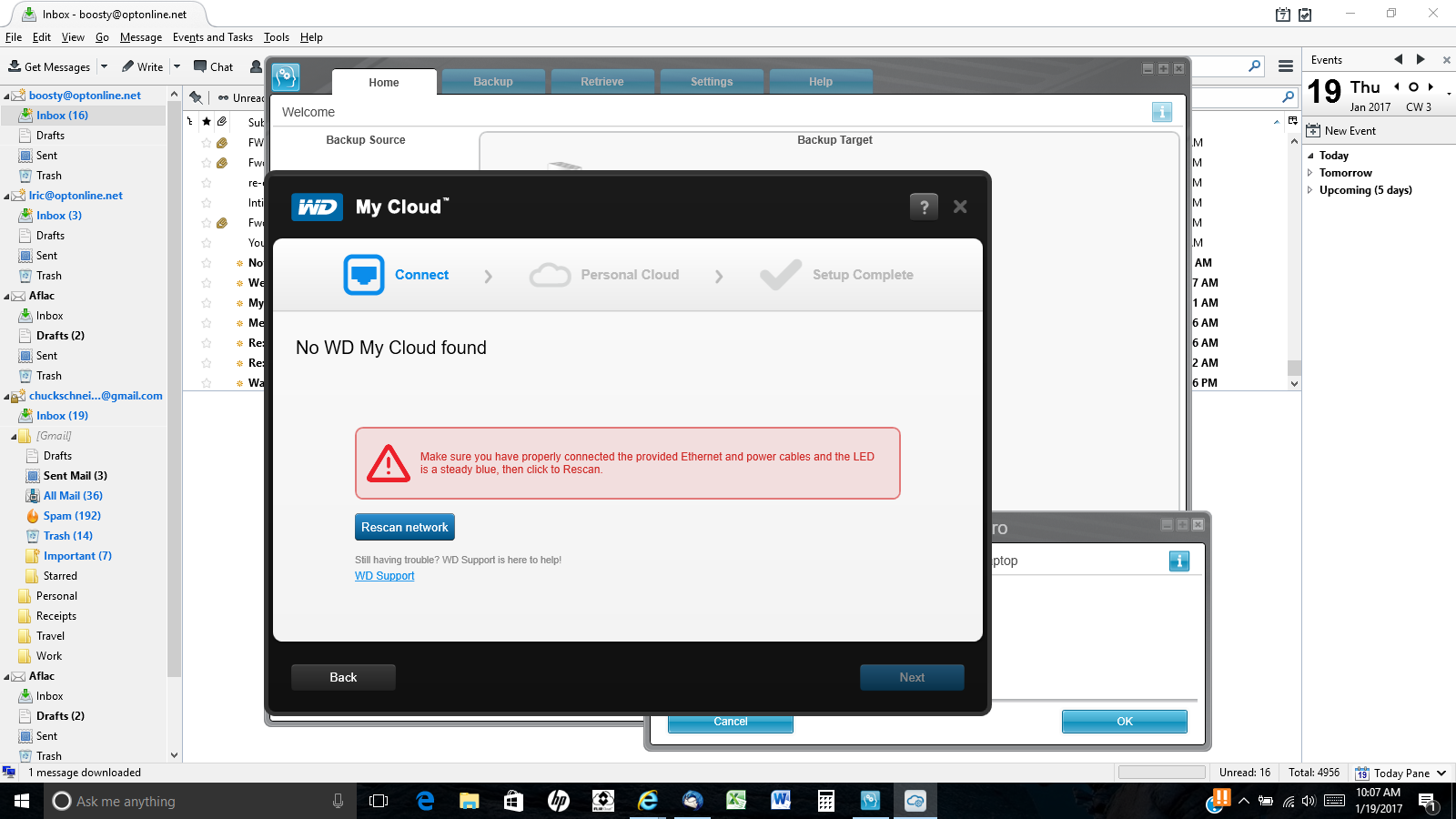
Task: Collapse the boosty@optonline.net account tree
Action: point(6,96)
